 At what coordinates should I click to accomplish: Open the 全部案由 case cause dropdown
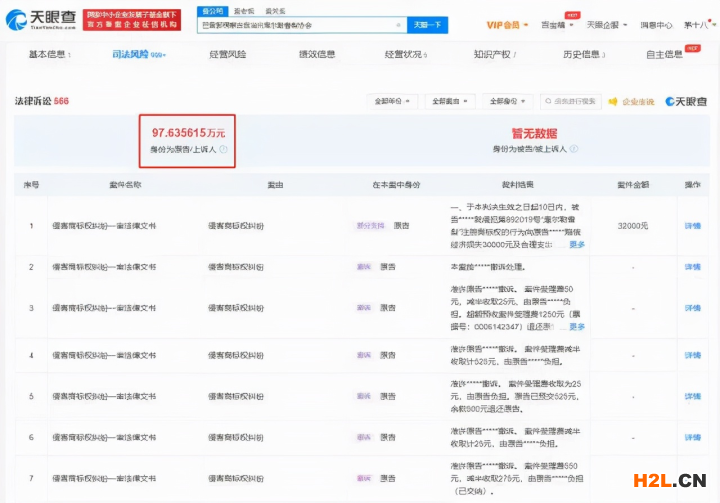(449, 101)
